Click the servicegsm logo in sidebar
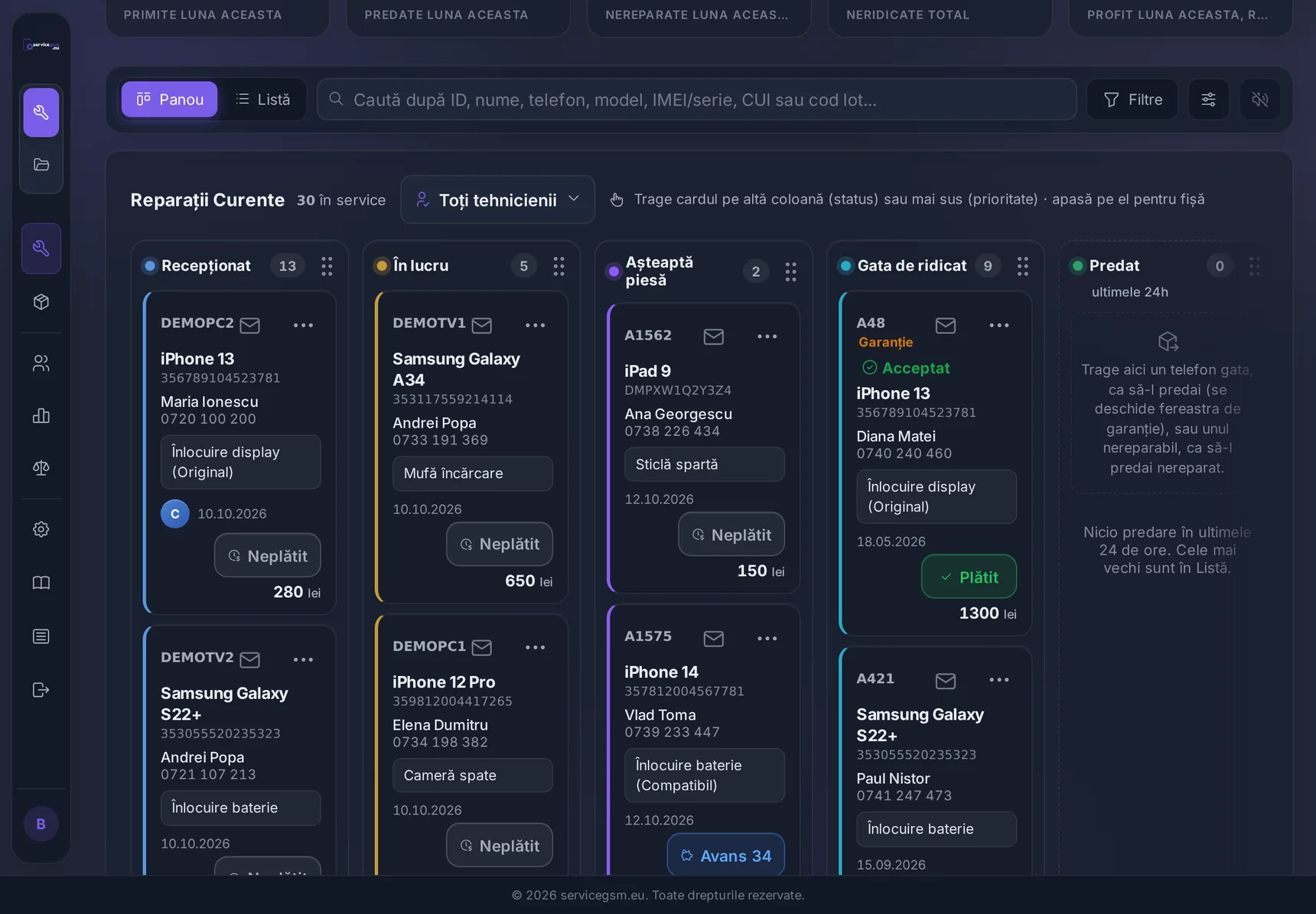 pyautogui.click(x=41, y=45)
